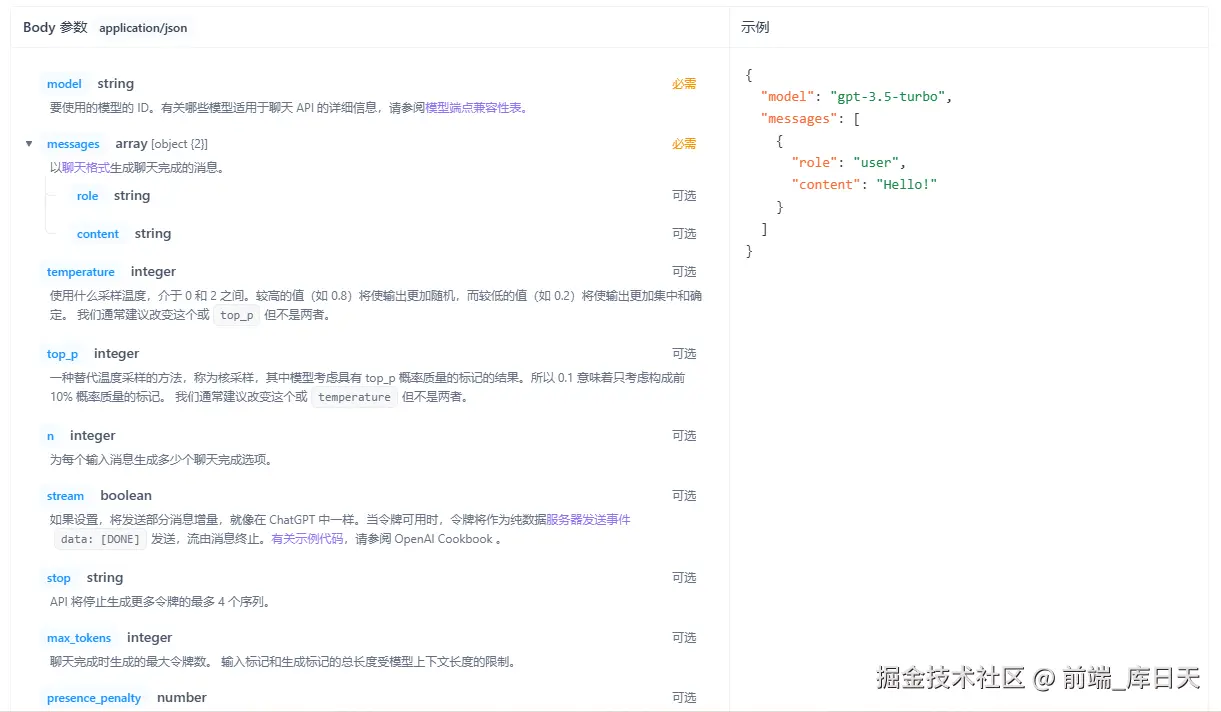Click the top_p parameter name
This screenshot has width=1221, height=712.
[62, 353]
